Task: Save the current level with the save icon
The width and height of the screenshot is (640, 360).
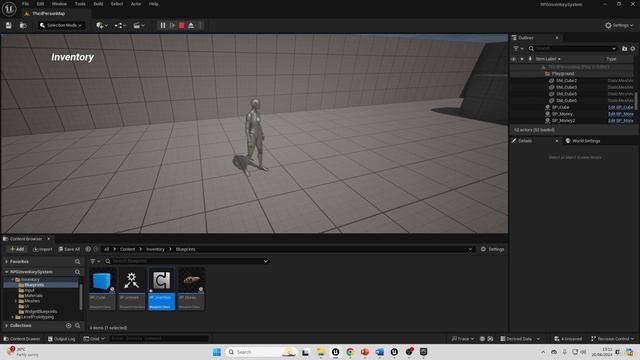Action: (x=9, y=25)
